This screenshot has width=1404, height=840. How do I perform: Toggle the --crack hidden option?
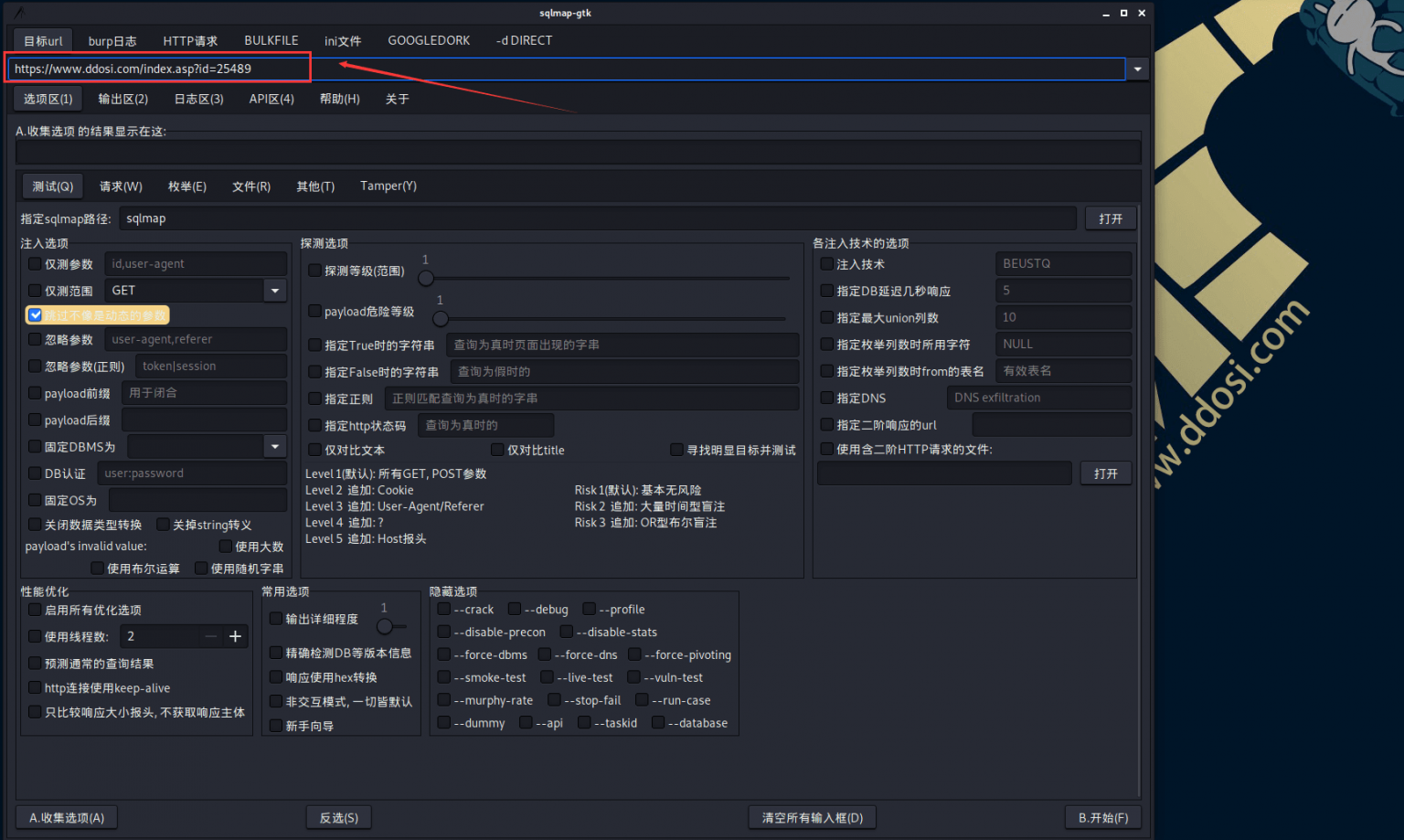pyautogui.click(x=444, y=610)
